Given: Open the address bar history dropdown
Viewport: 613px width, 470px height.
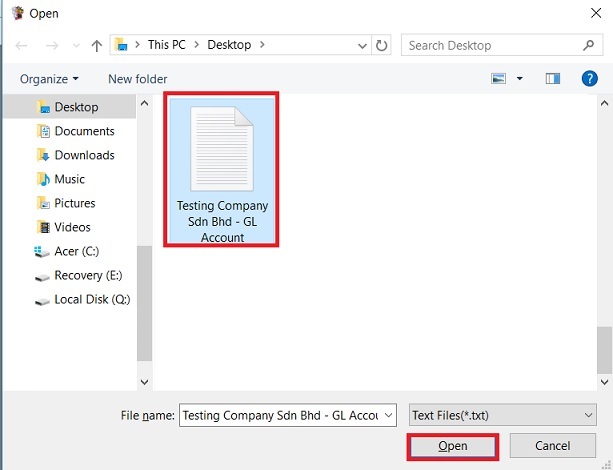Looking at the screenshot, I should click(x=362, y=46).
